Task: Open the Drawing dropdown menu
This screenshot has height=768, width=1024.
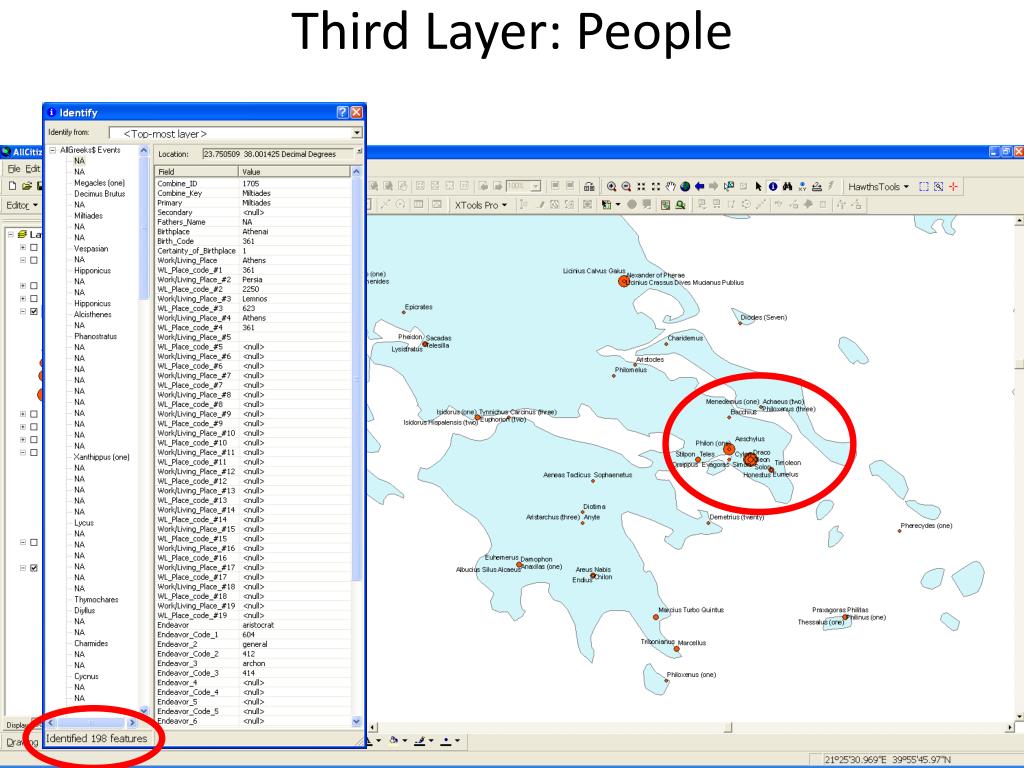Action: pos(21,742)
